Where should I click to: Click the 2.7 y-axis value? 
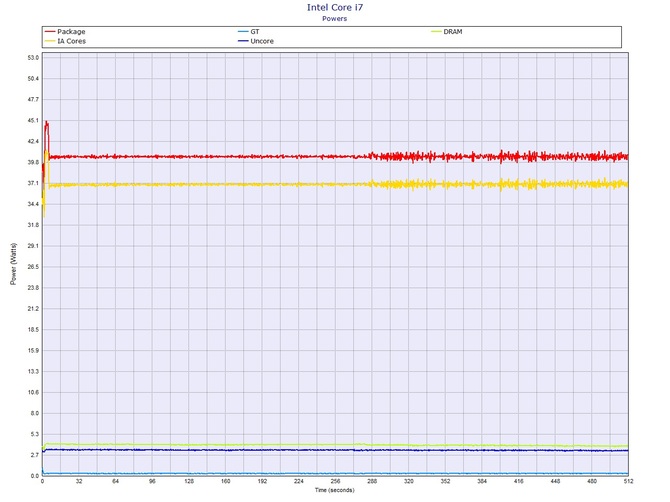(35, 455)
